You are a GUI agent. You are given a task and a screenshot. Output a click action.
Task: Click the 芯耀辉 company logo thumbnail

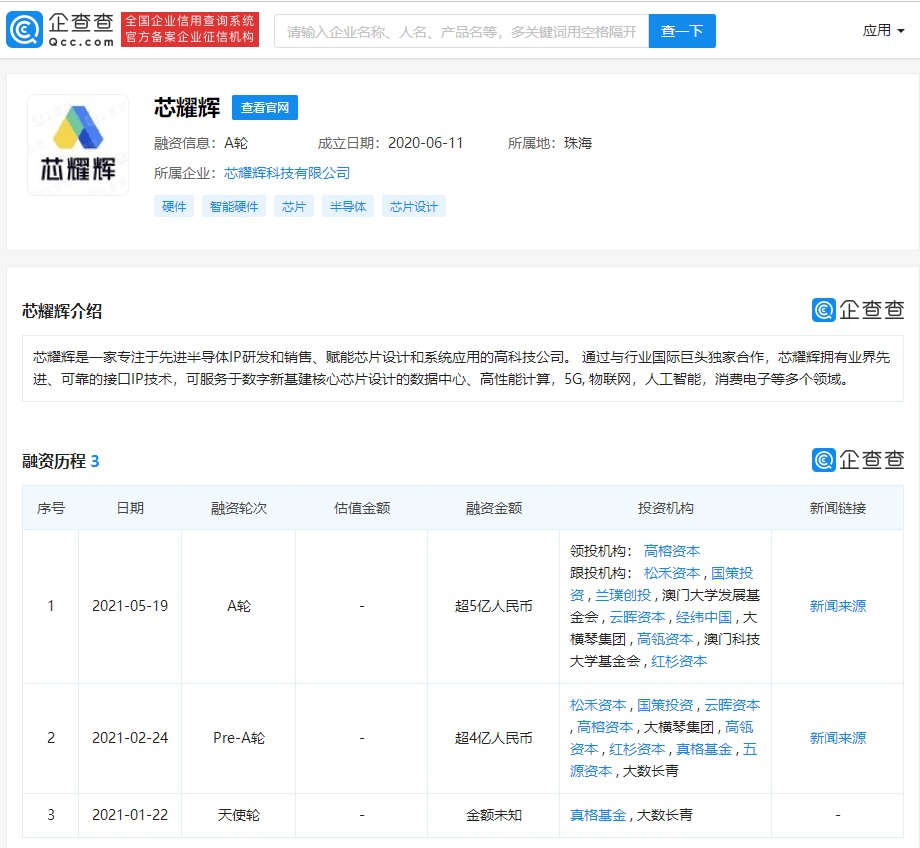[x=78, y=145]
